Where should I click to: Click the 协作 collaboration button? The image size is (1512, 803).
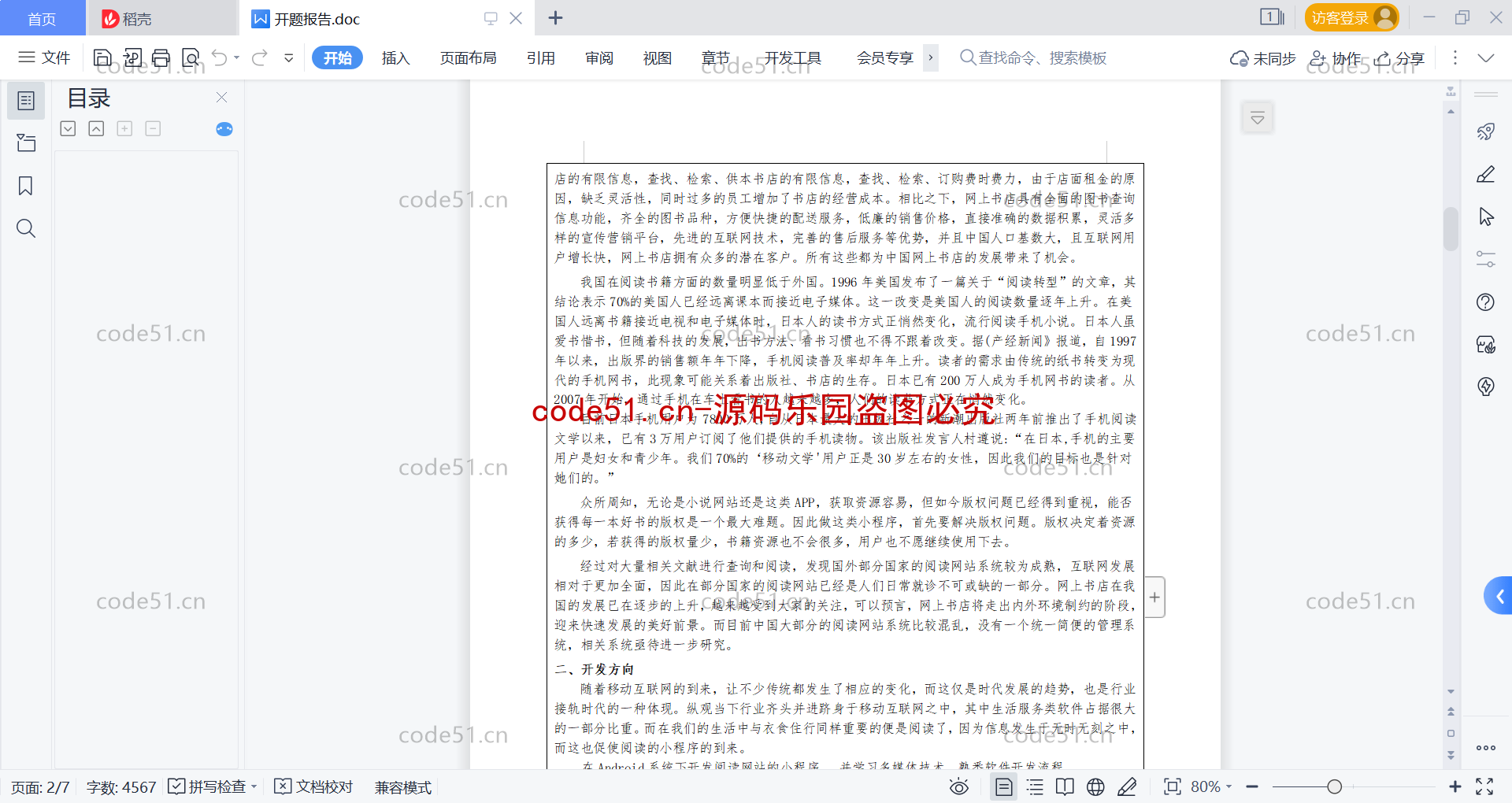point(1335,58)
